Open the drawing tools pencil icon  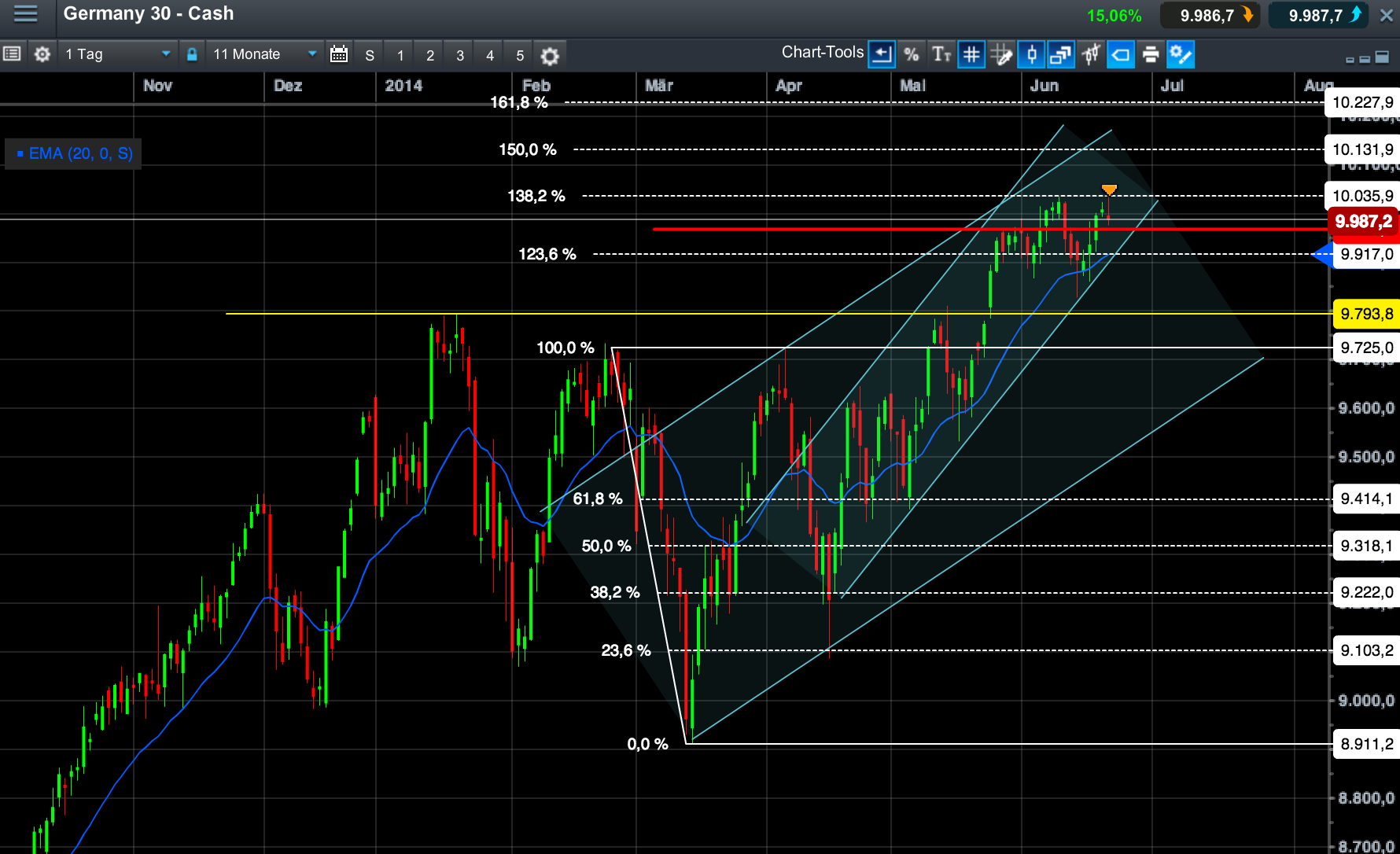tap(1001, 54)
